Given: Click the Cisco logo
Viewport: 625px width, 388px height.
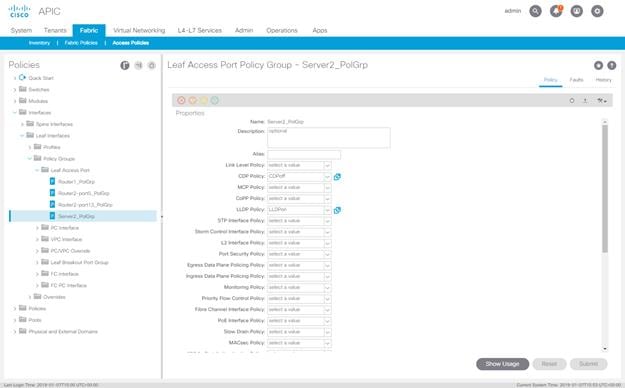Looking at the screenshot, I should tap(19, 11).
